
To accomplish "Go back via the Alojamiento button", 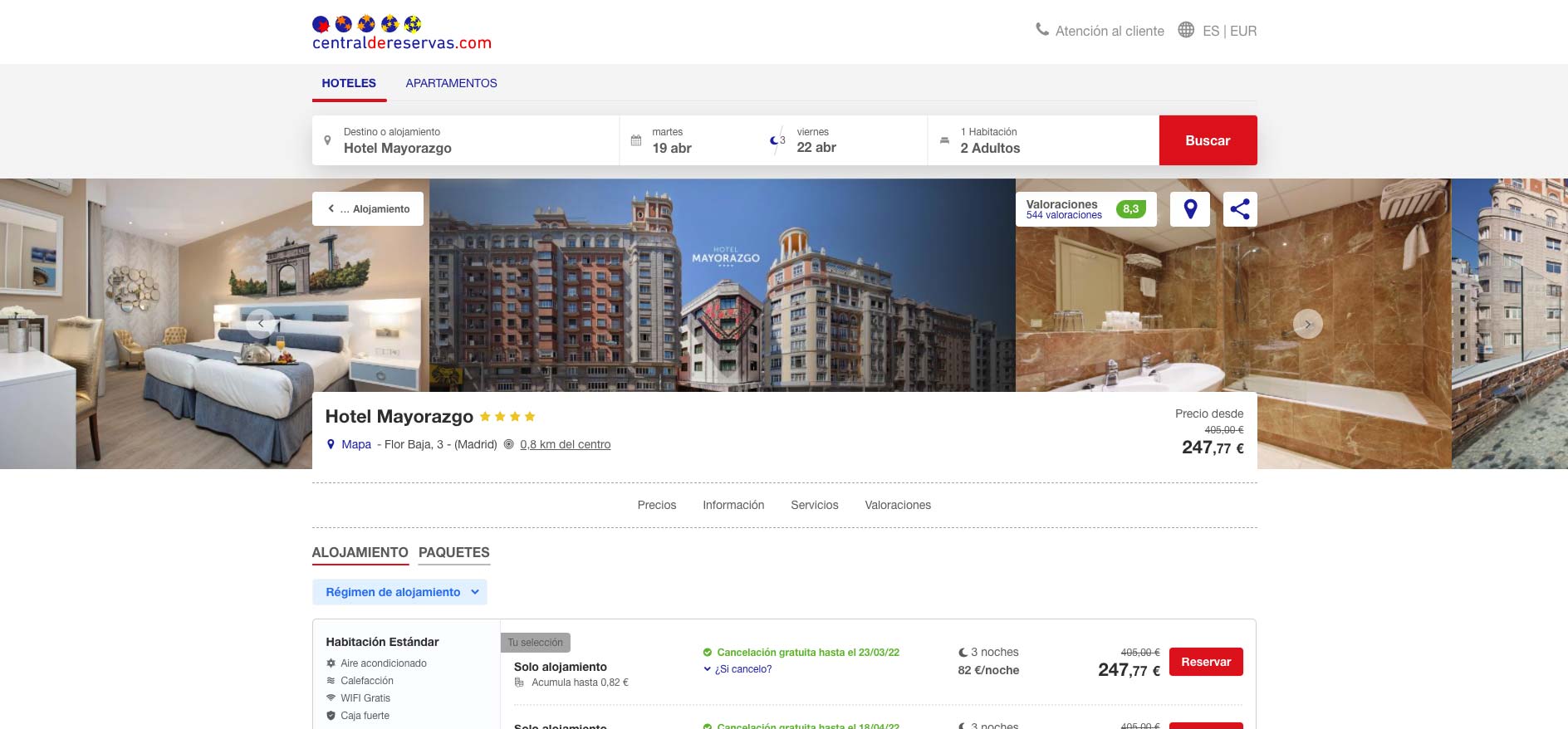I will [x=368, y=209].
